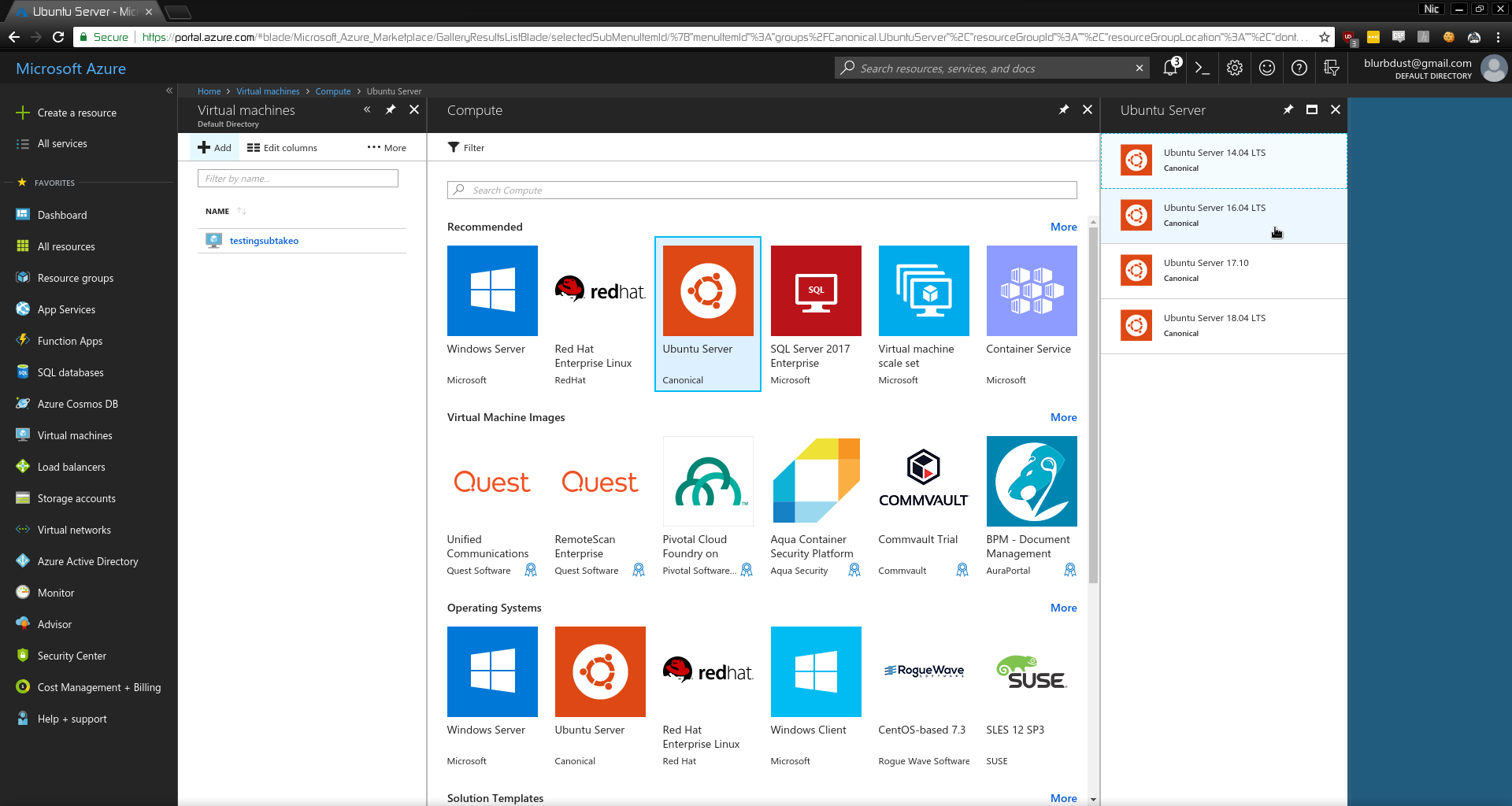Viewport: 1512px width, 806px height.
Task: Select the Virtual machine scale set tile
Action: coord(924,314)
